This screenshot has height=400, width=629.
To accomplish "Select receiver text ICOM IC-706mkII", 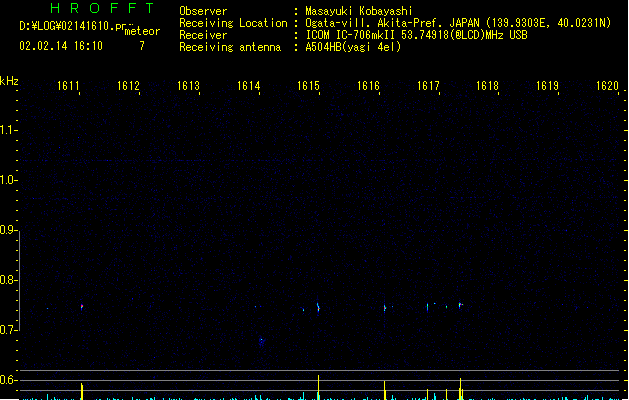I will (x=350, y=35).
